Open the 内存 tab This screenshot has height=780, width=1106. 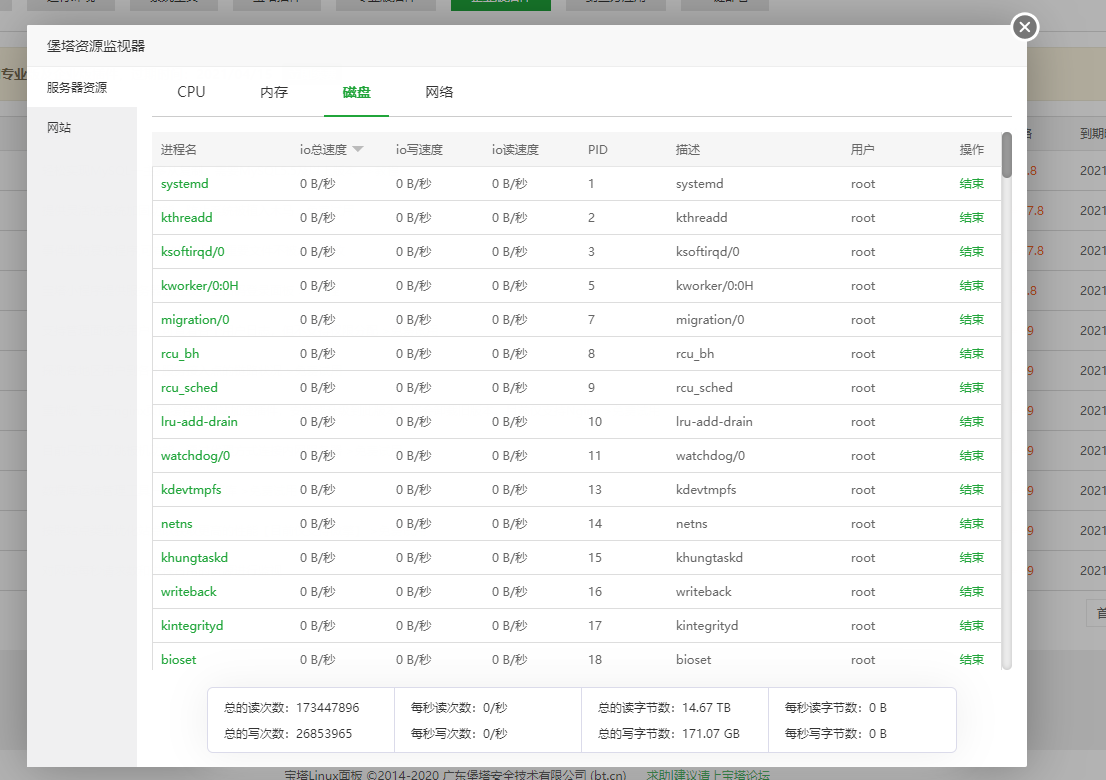point(274,92)
